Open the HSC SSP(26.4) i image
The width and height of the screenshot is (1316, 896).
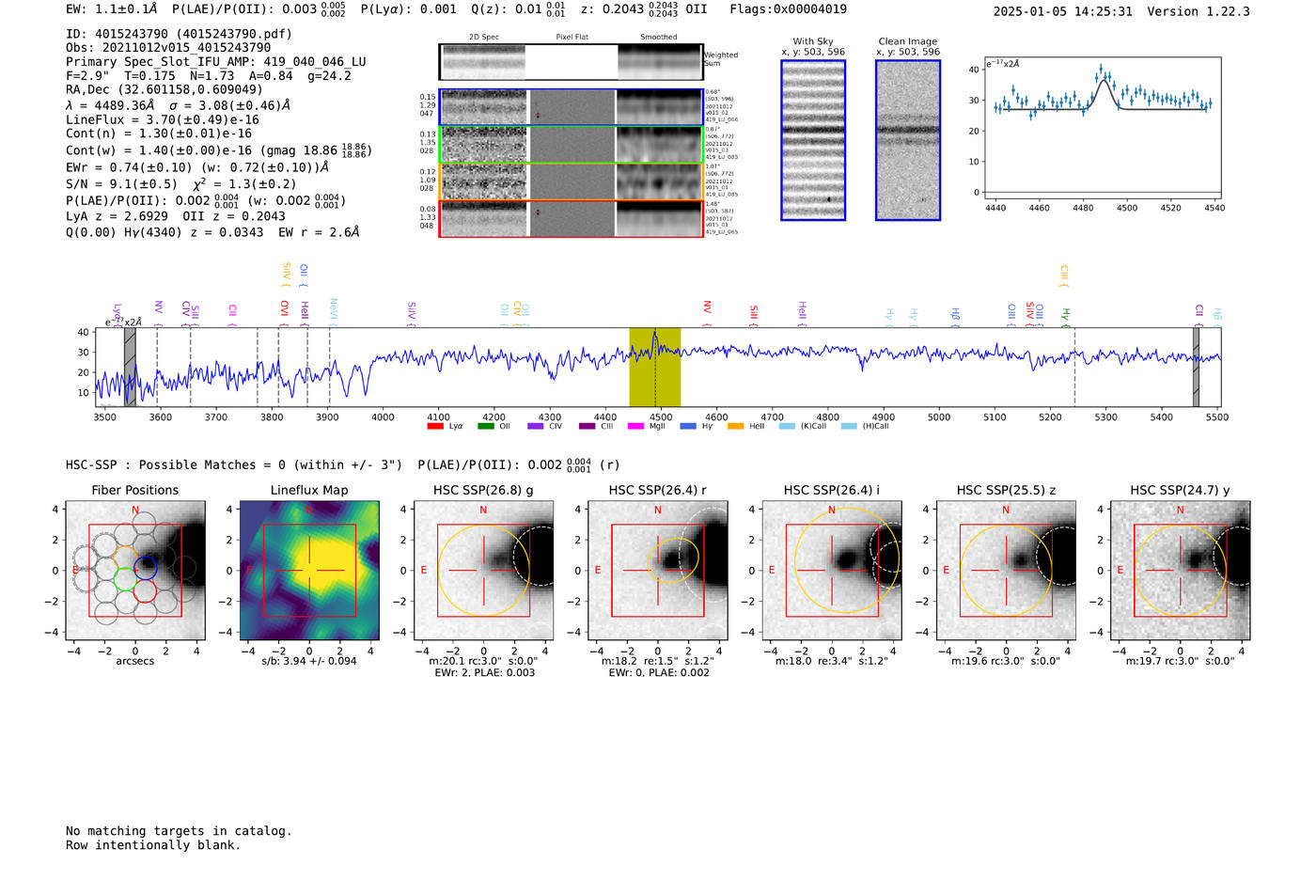click(x=832, y=571)
